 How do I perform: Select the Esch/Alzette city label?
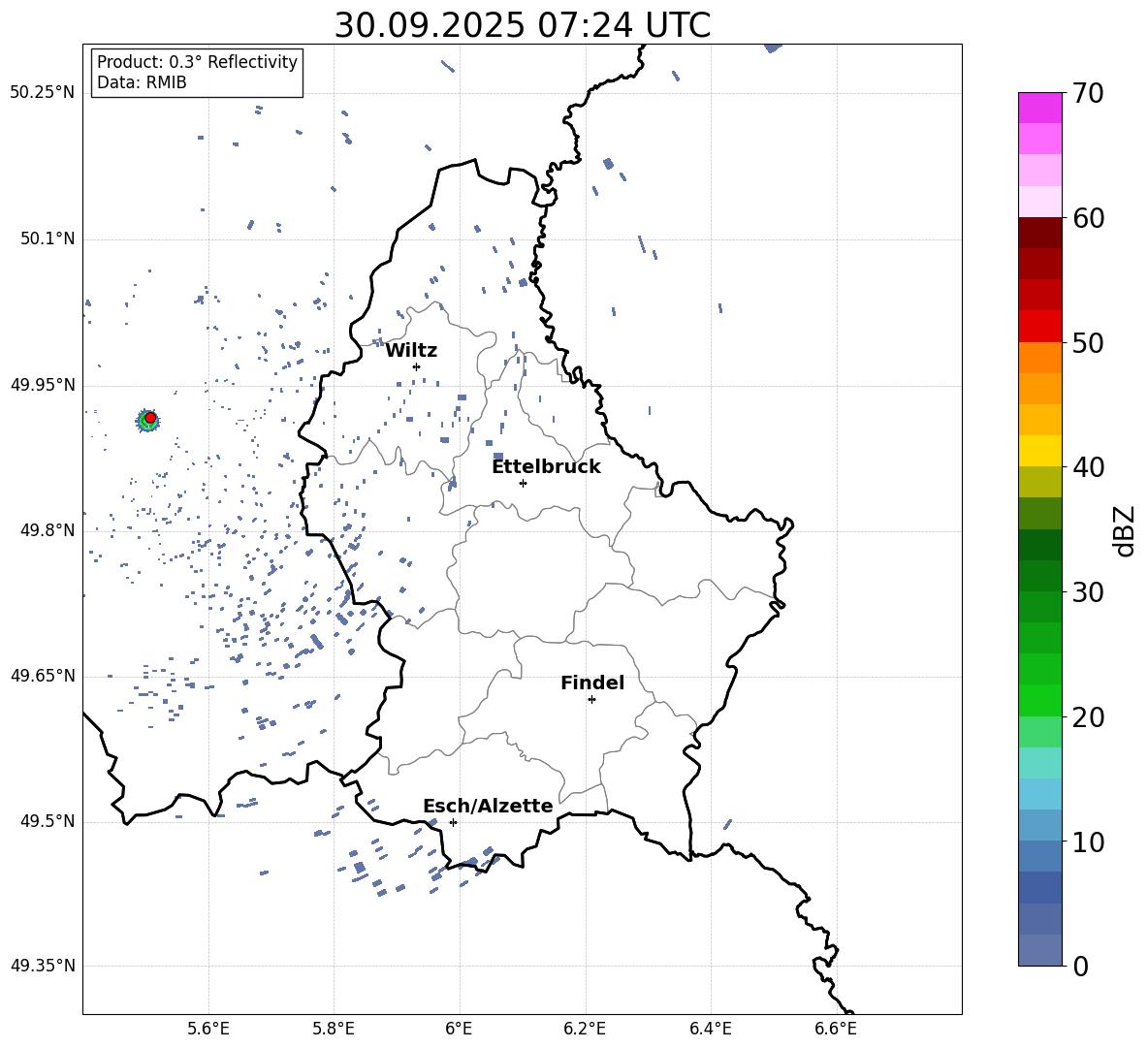coord(488,806)
